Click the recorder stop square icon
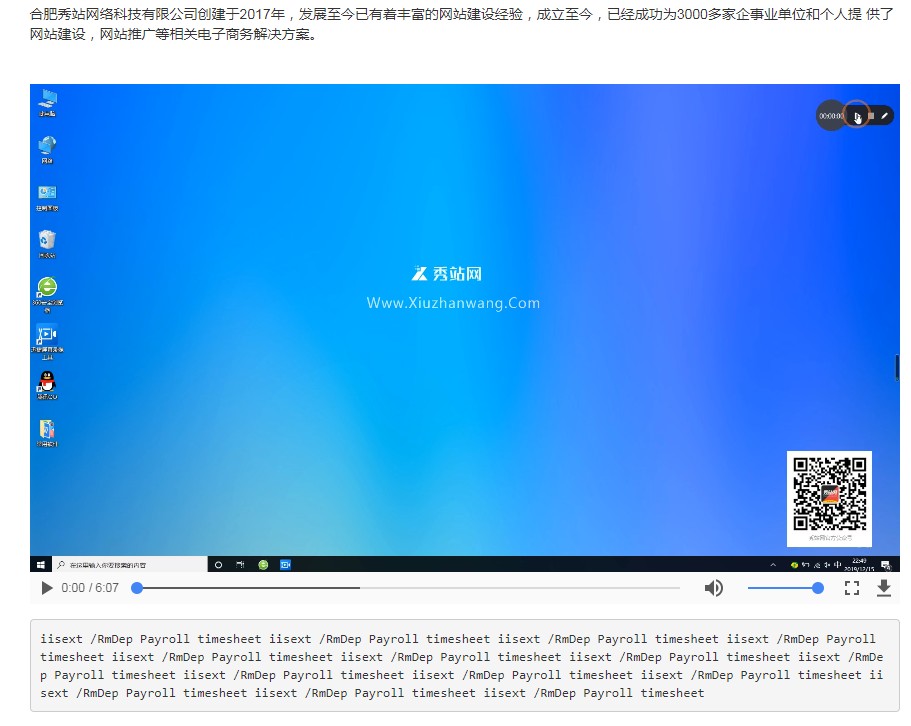This screenshot has height=726, width=911. (x=871, y=116)
